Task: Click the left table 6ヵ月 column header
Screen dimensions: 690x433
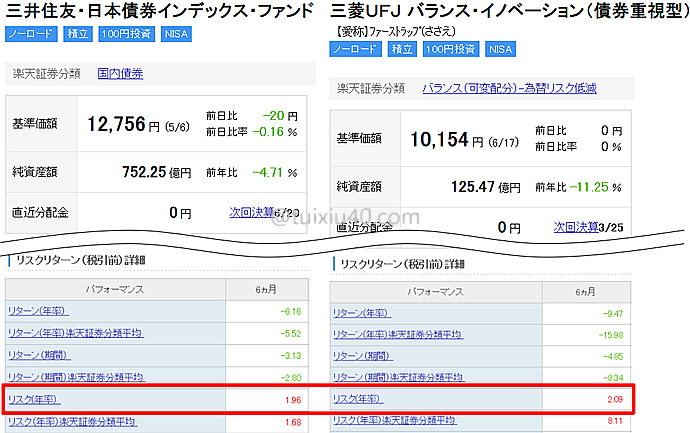Action: pyautogui.click(x=266, y=290)
